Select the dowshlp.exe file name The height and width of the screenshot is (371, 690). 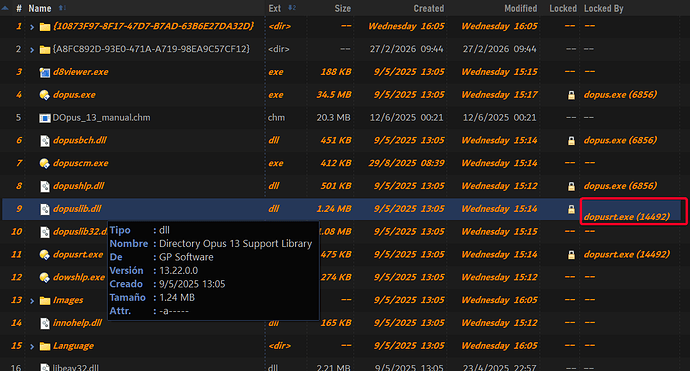tap(79, 277)
